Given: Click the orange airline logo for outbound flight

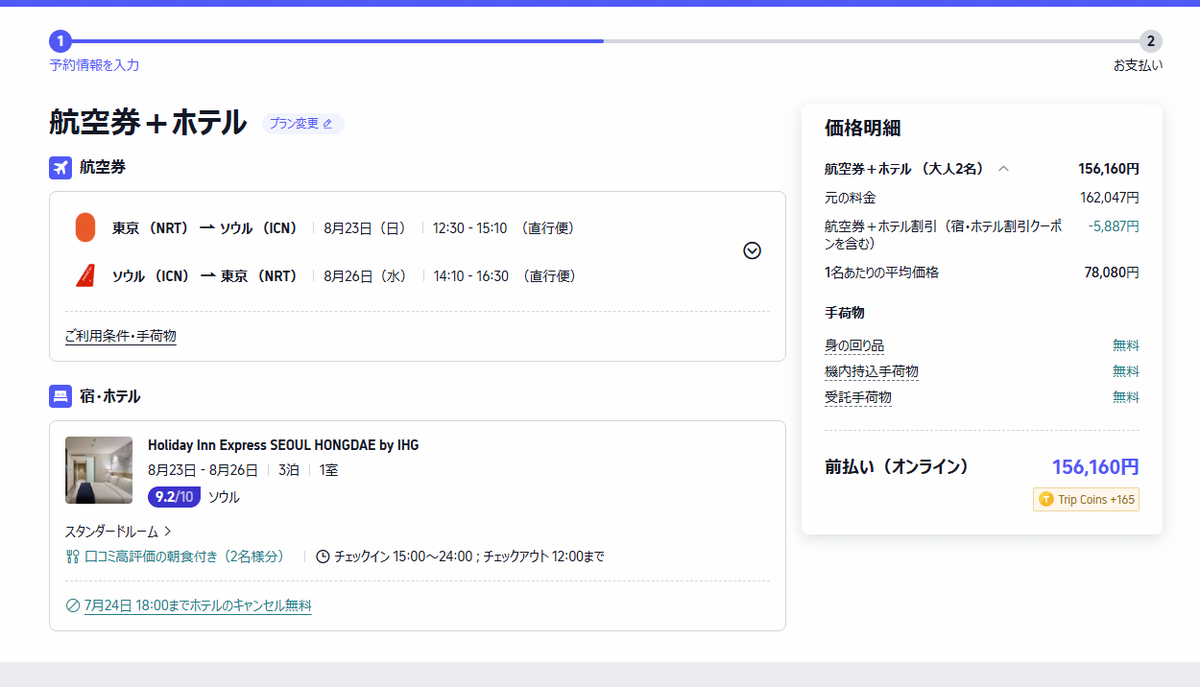Looking at the screenshot, I should (85, 228).
